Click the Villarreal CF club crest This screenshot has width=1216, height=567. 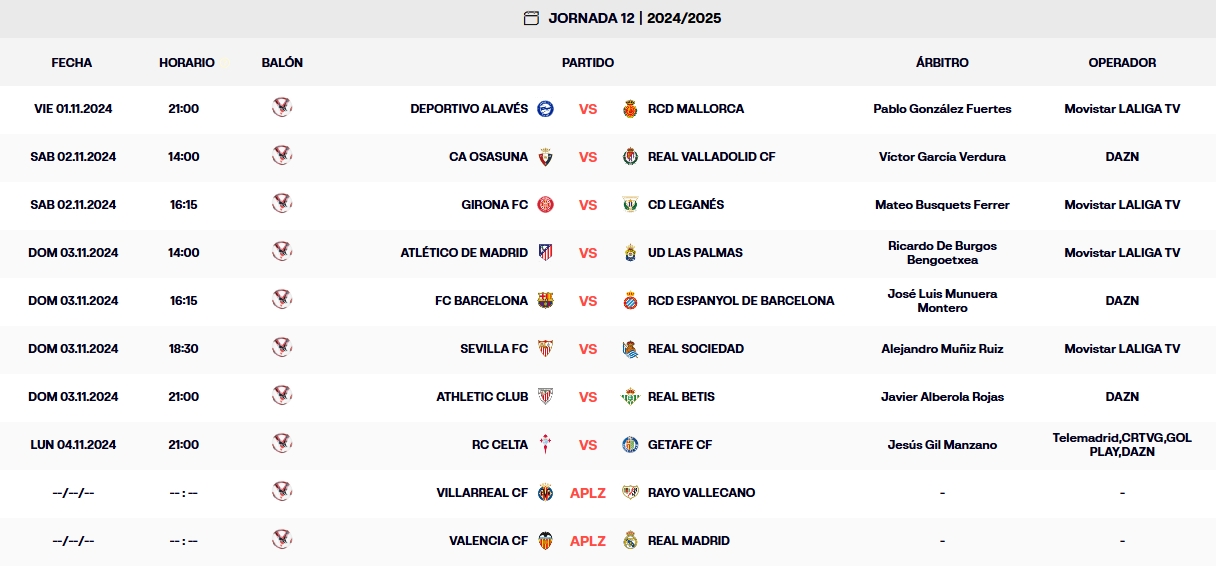pyautogui.click(x=545, y=492)
